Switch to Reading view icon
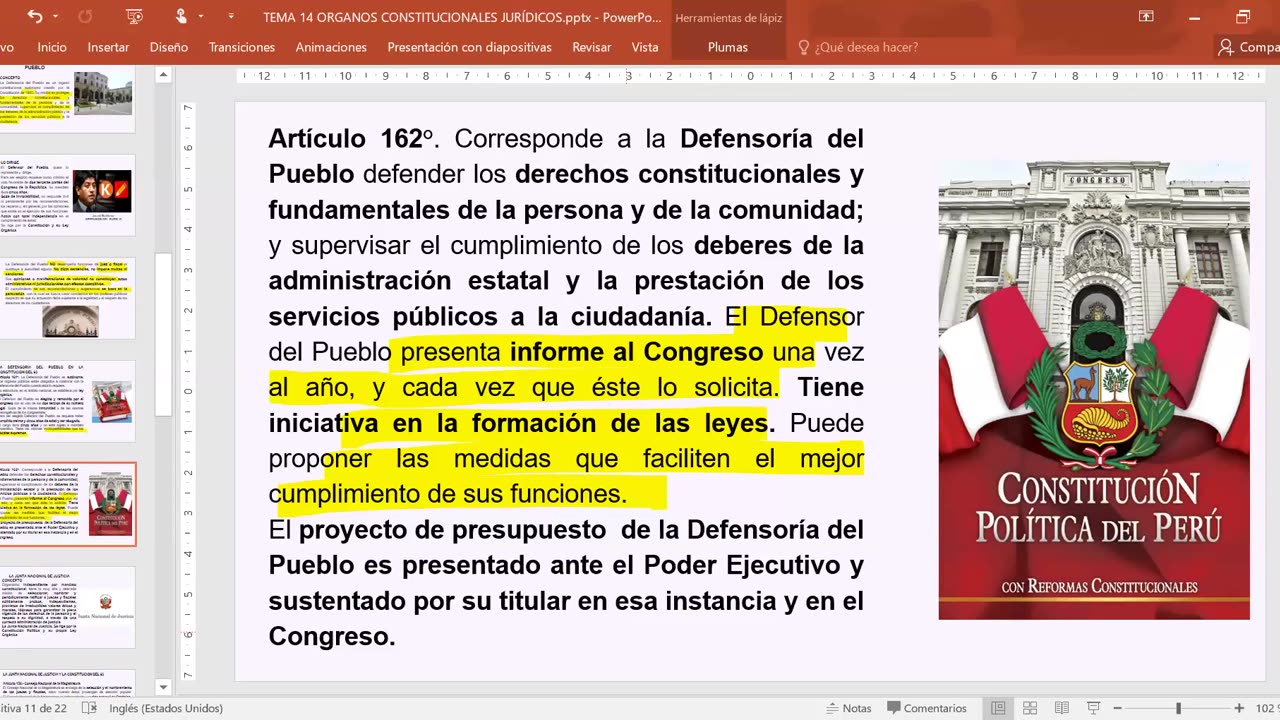Screen dimensions: 1280x720 [x=1062, y=708]
